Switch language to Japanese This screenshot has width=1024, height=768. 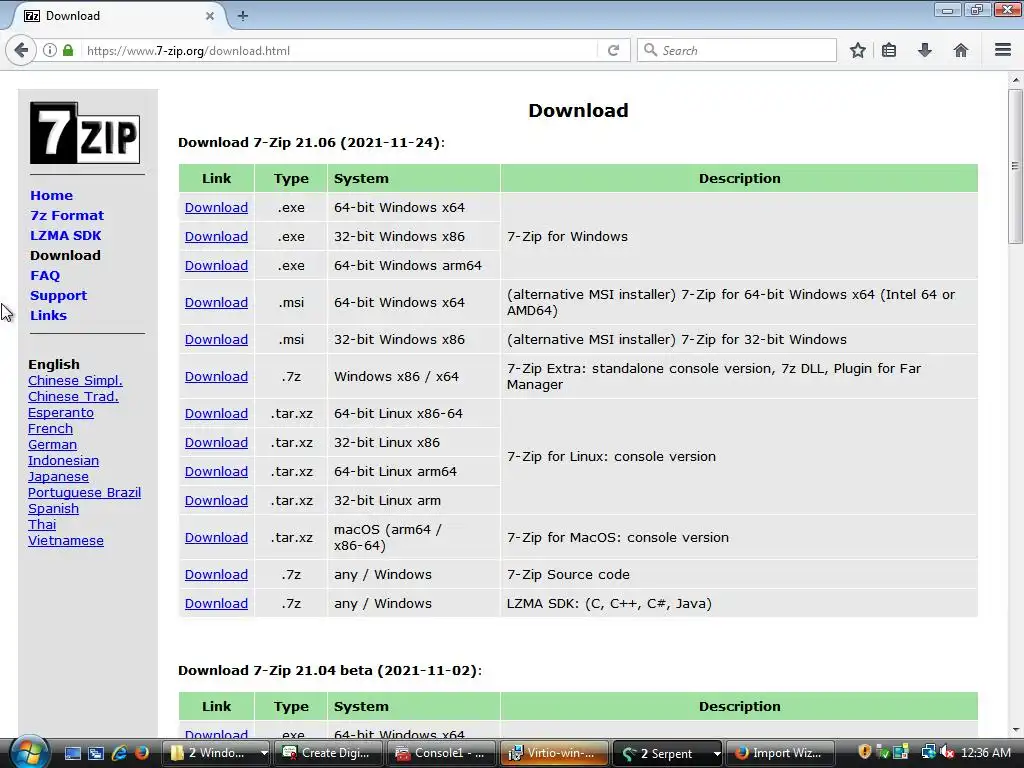58,477
